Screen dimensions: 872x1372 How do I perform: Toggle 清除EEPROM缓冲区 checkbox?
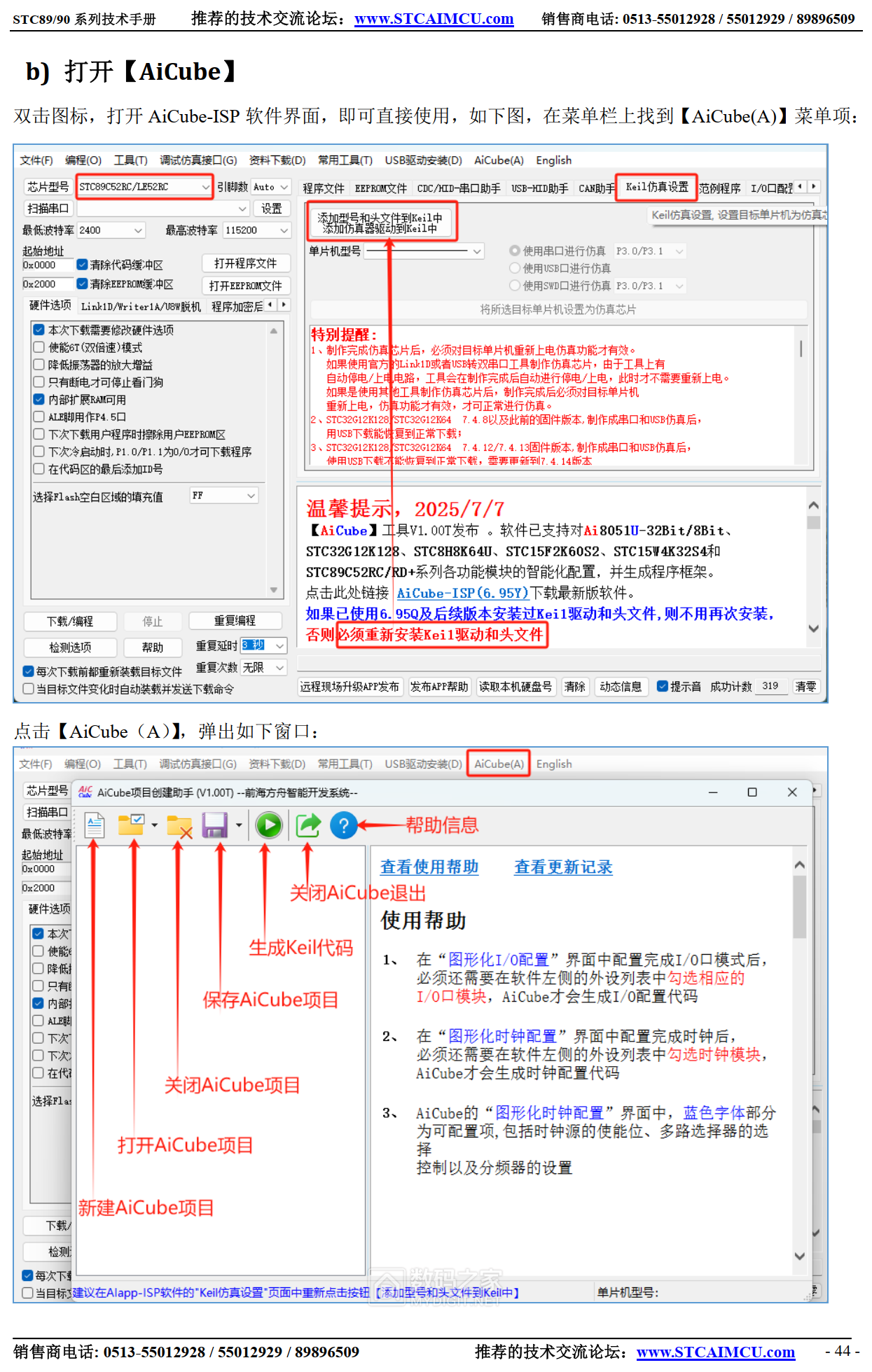coord(82,283)
